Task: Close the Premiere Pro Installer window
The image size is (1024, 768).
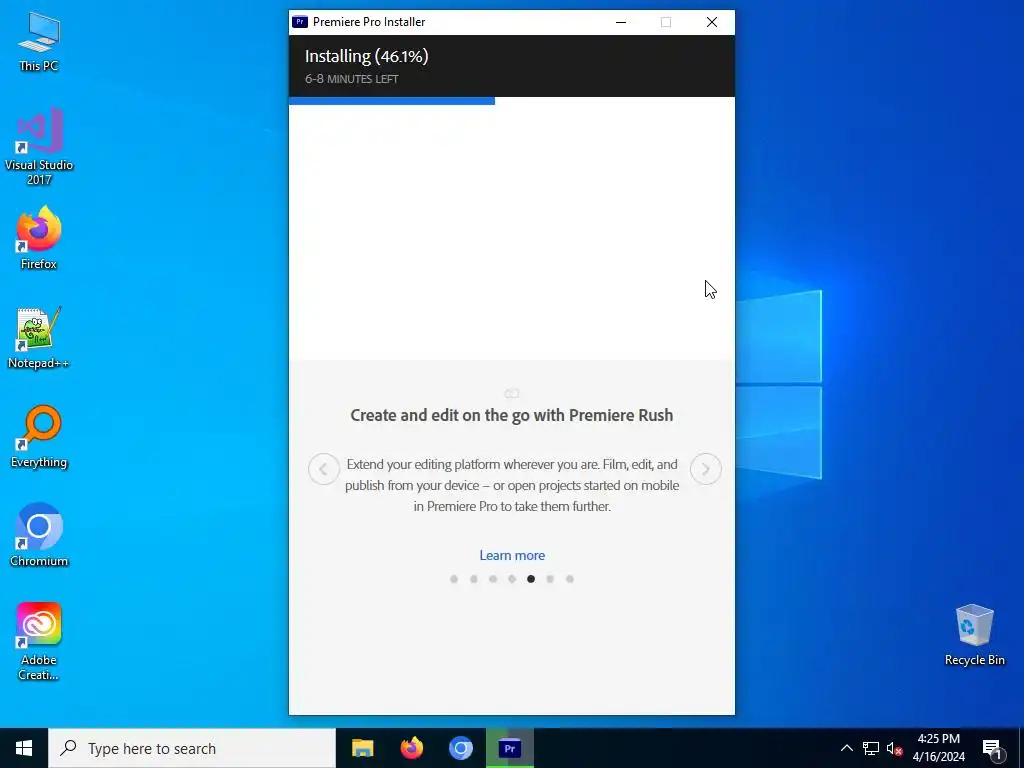Action: (x=712, y=22)
